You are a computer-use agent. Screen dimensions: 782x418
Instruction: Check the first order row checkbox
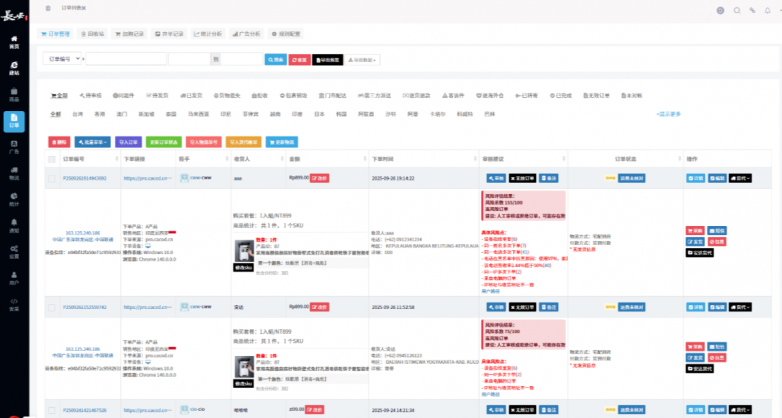tap(52, 178)
